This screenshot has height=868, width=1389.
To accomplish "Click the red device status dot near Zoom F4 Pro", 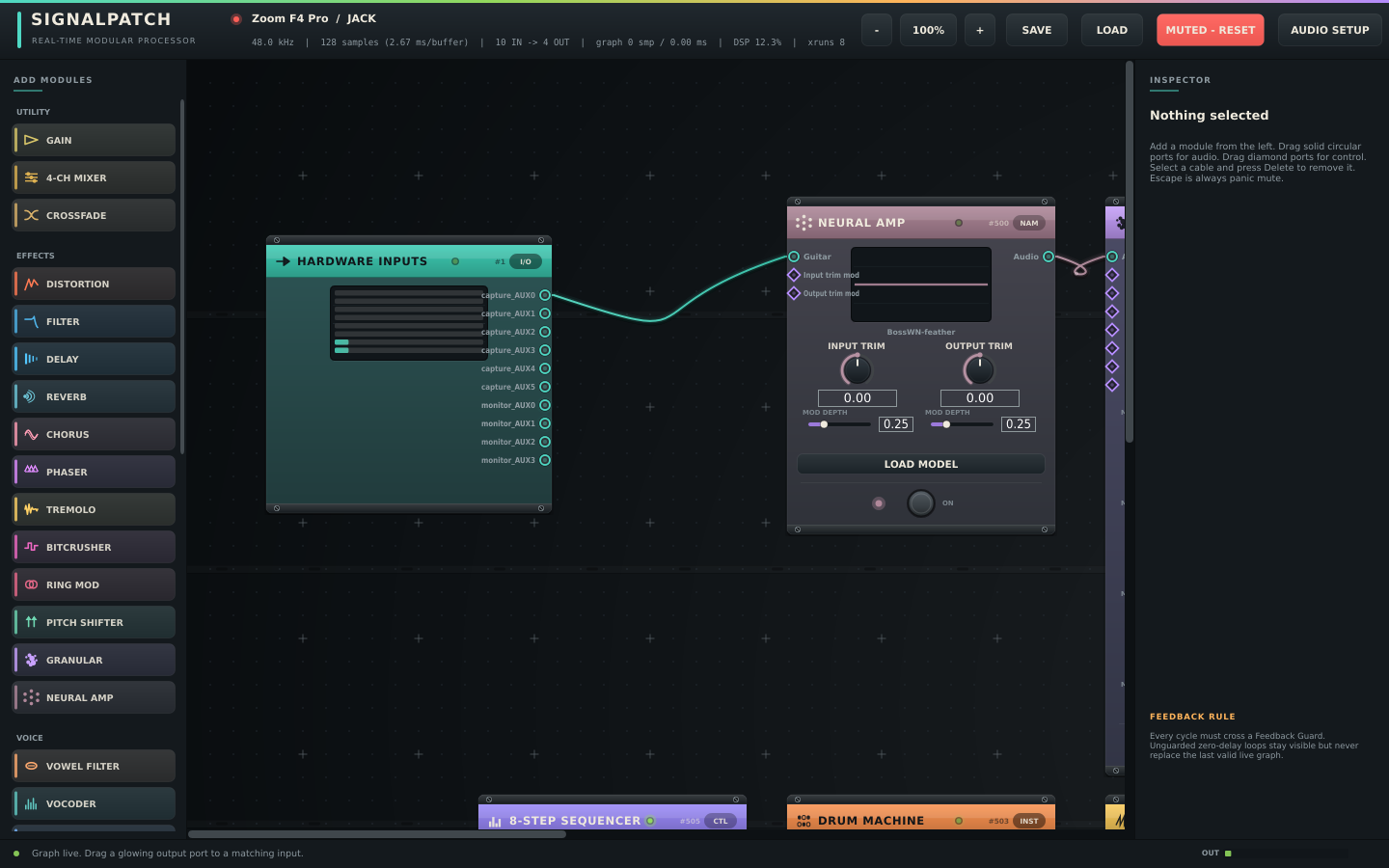I will point(236,19).
